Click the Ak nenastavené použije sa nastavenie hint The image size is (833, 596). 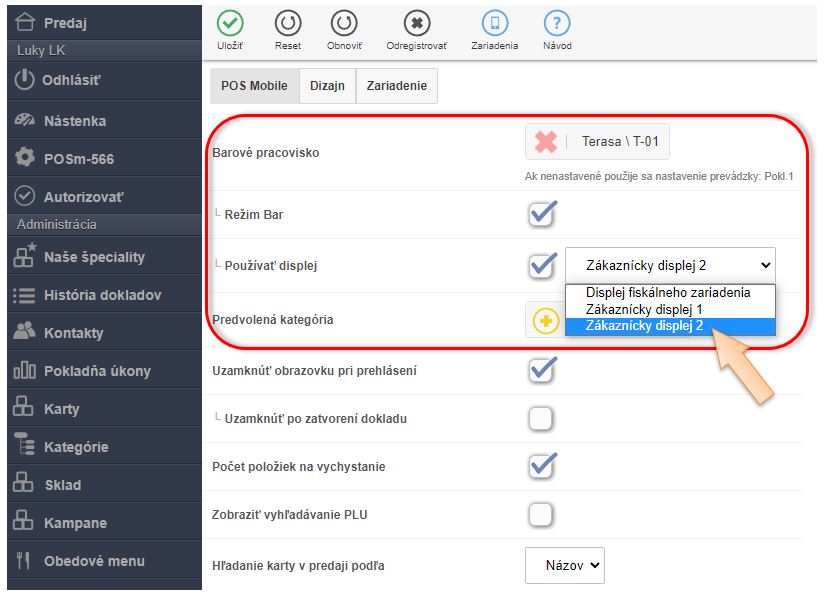coord(659,176)
